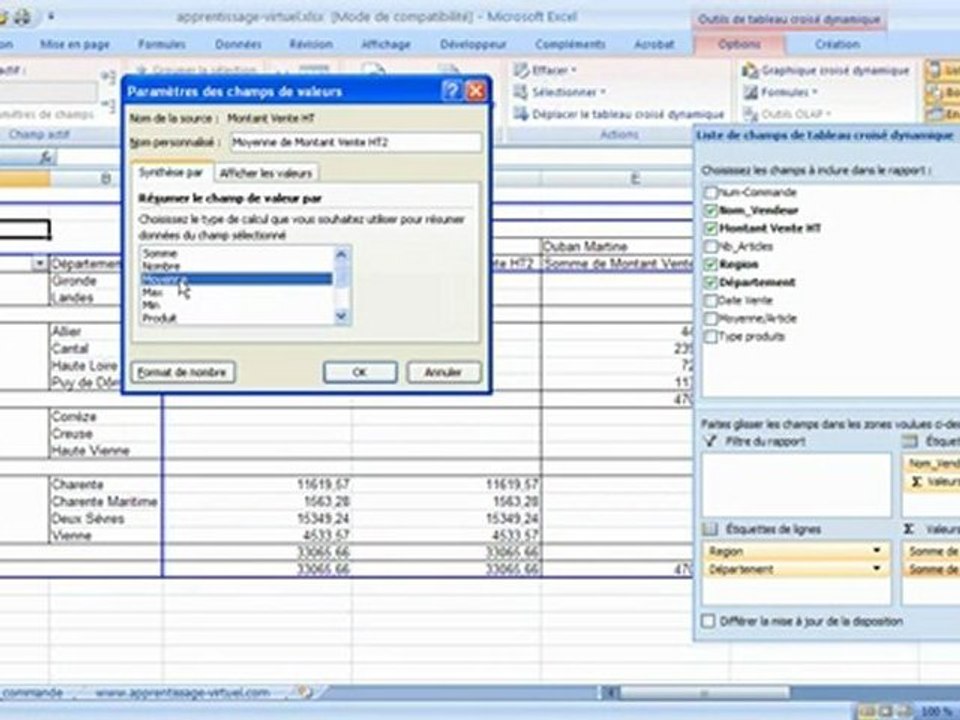Viewport: 960px width, 720px height.
Task: Uncheck the Nom_Vendeur field
Action: click(x=710, y=210)
